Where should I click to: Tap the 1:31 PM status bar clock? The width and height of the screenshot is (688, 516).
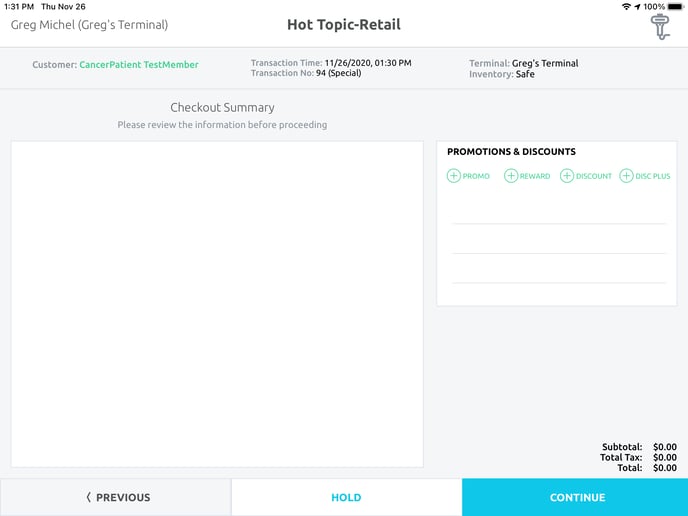[19, 6]
